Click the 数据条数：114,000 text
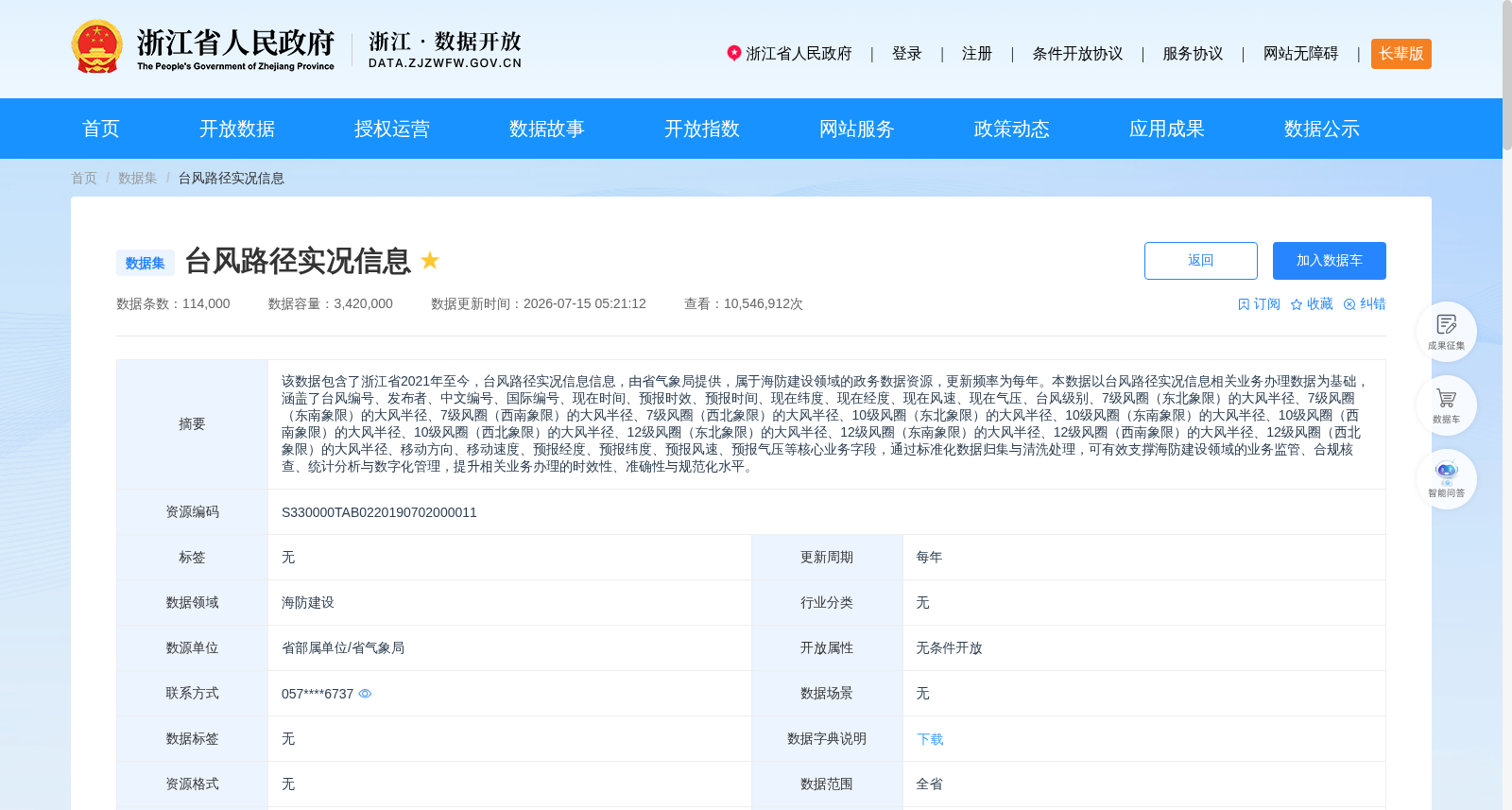Image resolution: width=1512 pixels, height=810 pixels. pyautogui.click(x=173, y=304)
